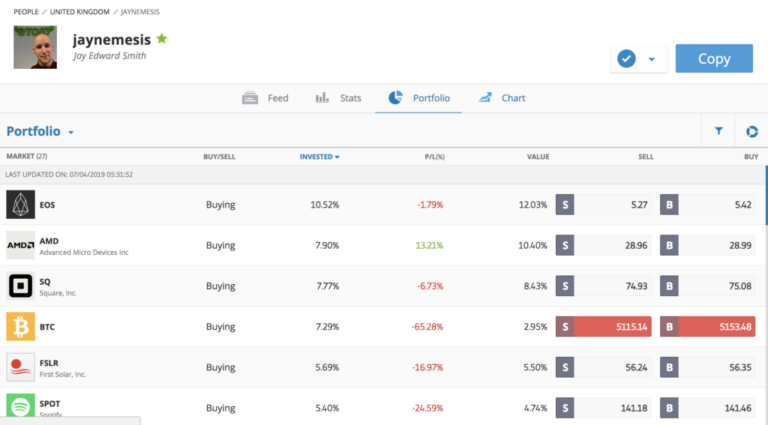Click the EOS buy button 5.42
This screenshot has width=768, height=425.
pos(707,205)
